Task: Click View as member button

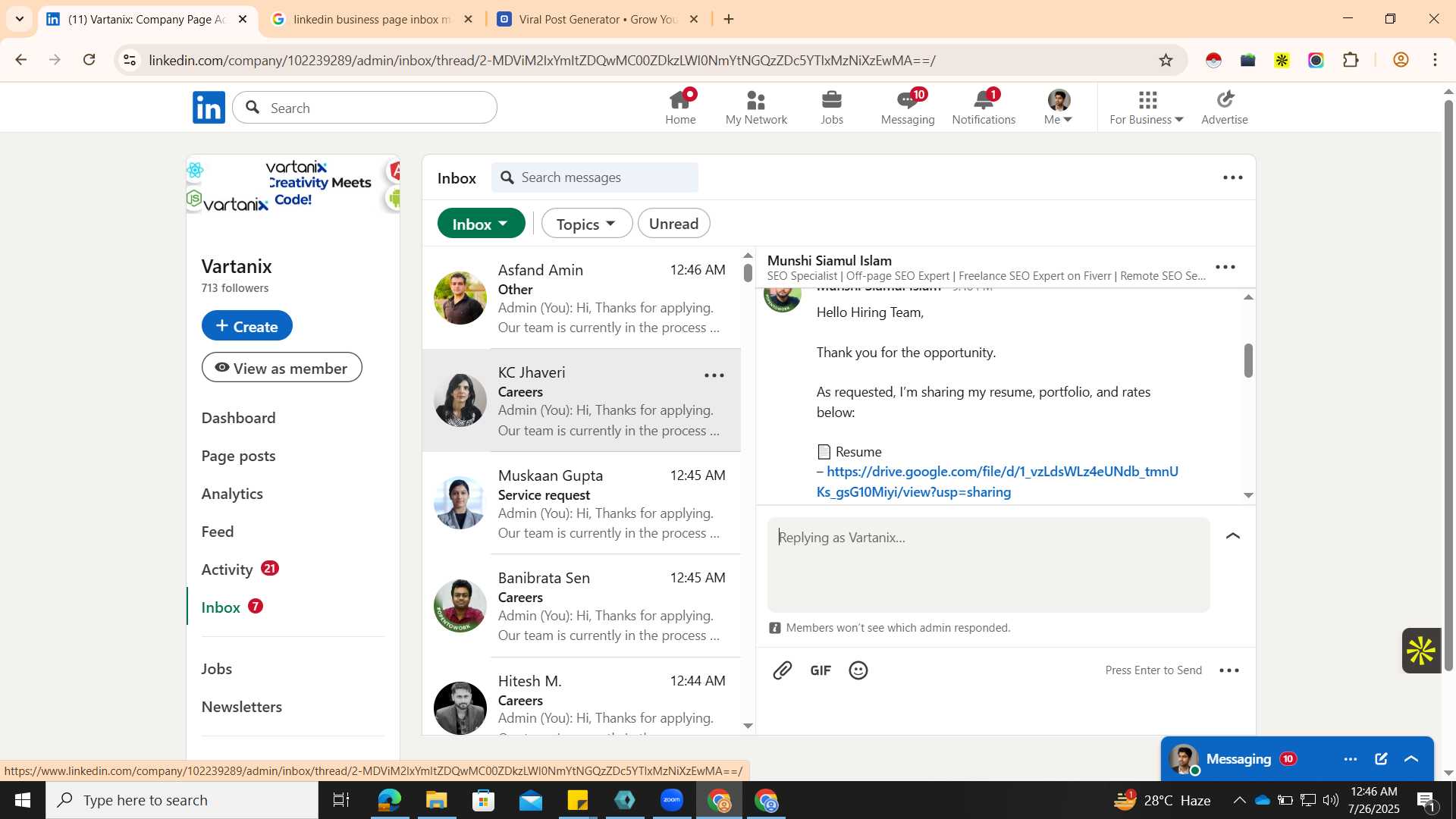Action: (x=281, y=368)
